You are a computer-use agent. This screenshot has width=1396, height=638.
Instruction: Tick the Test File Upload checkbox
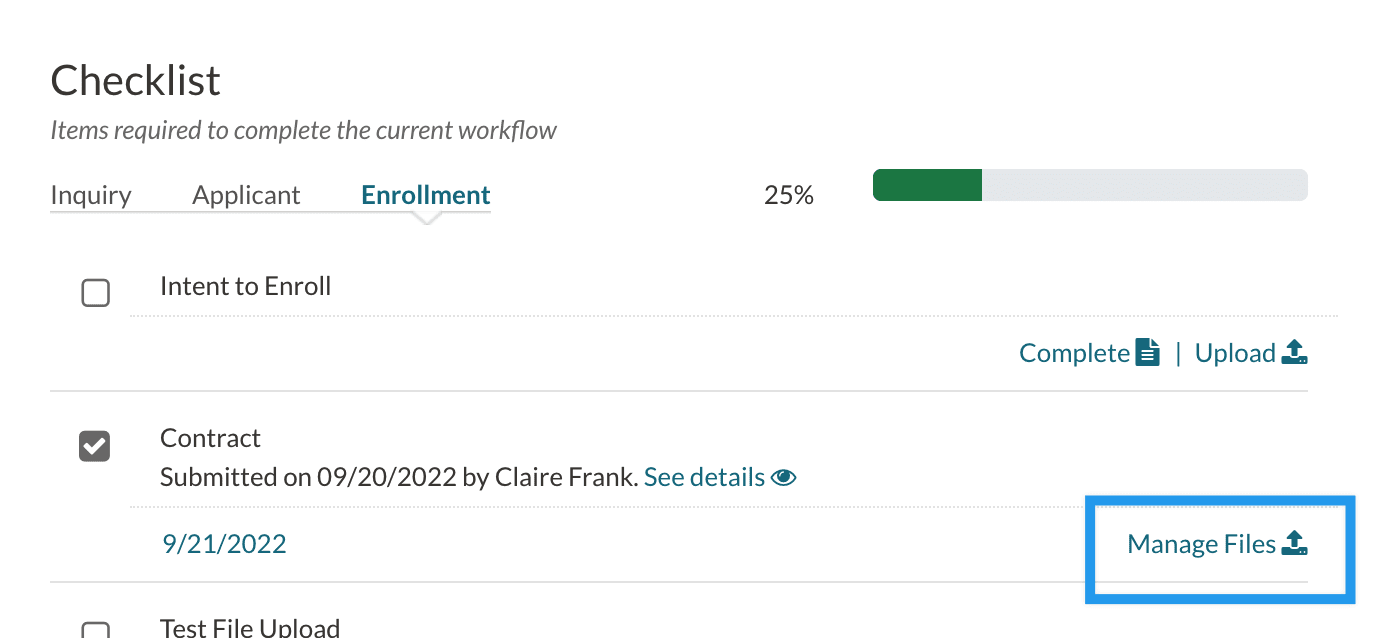[95, 630]
